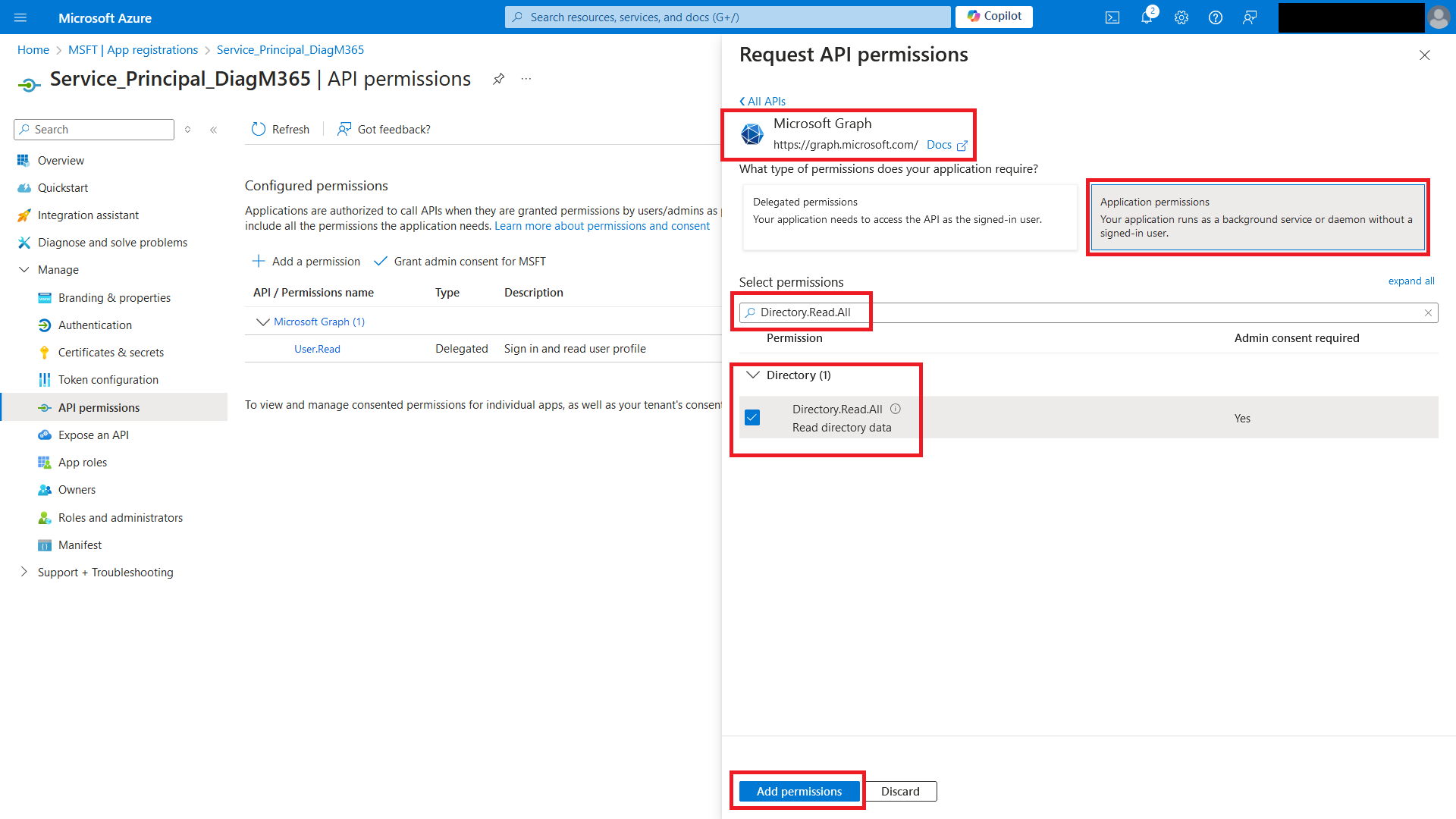Collapse the Microsoft Graph (1) row
Screen dimensions: 1456x819
click(263, 322)
